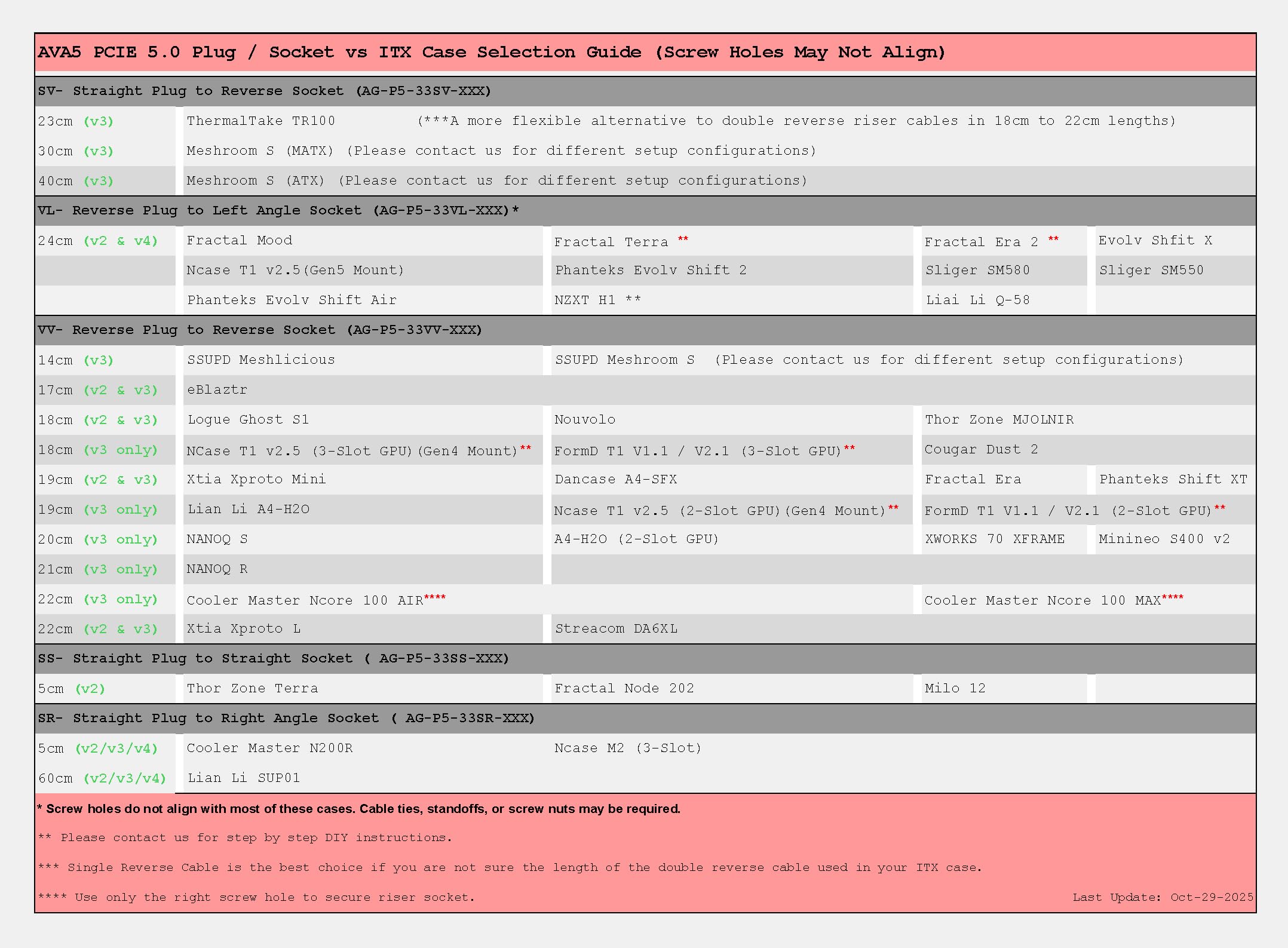Select the SV- Straight Plug section header

(x=264, y=91)
